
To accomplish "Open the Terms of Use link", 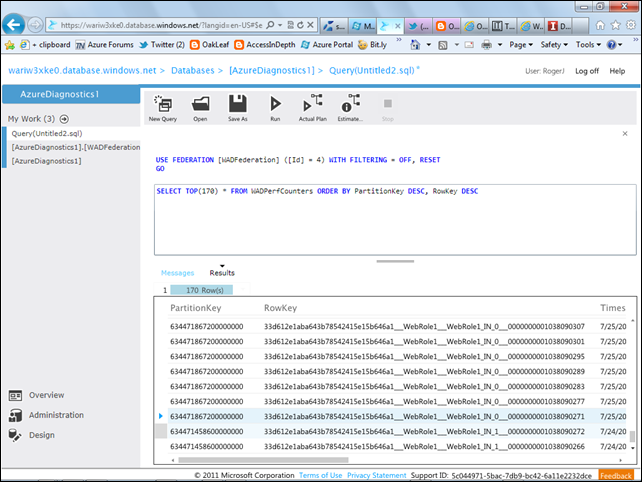I will [x=320, y=475].
